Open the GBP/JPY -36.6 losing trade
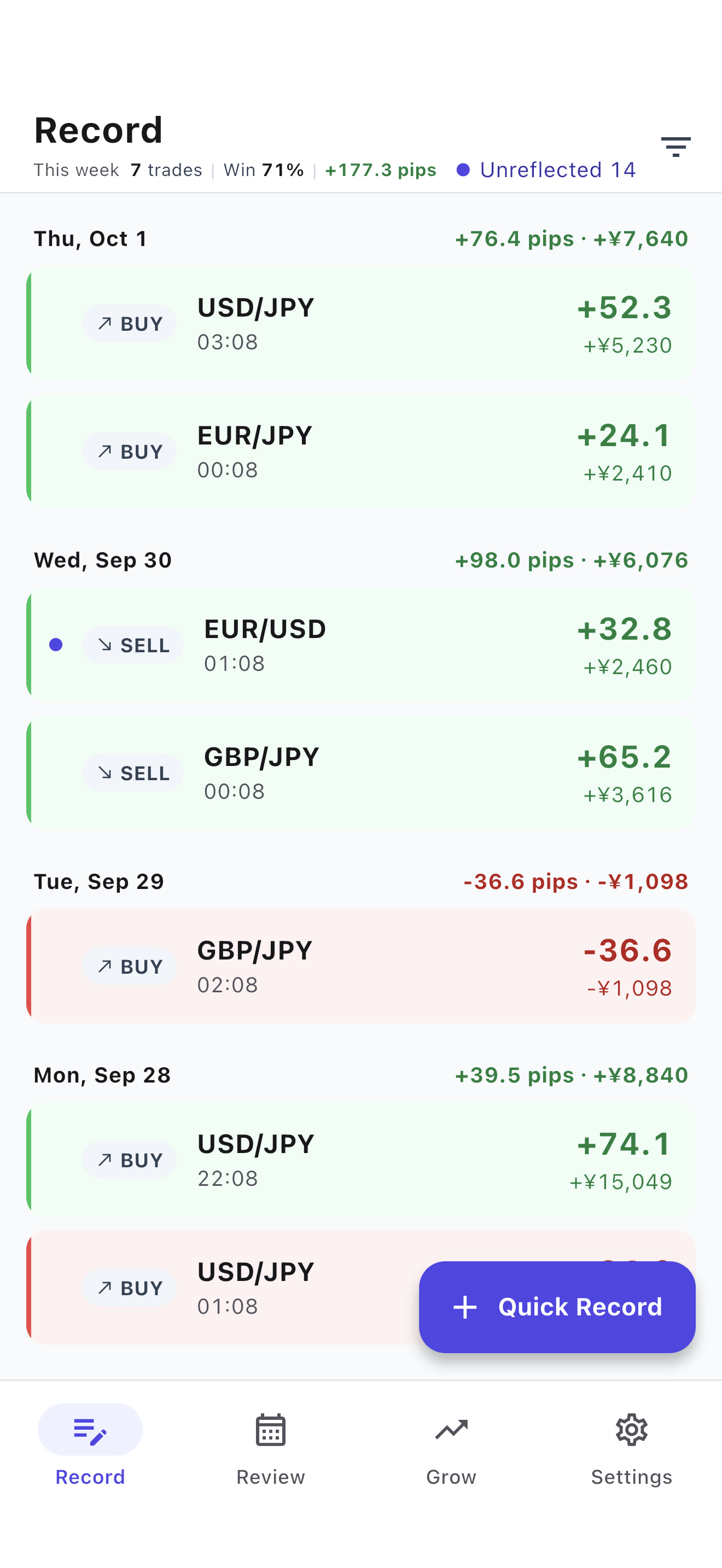 click(361, 966)
